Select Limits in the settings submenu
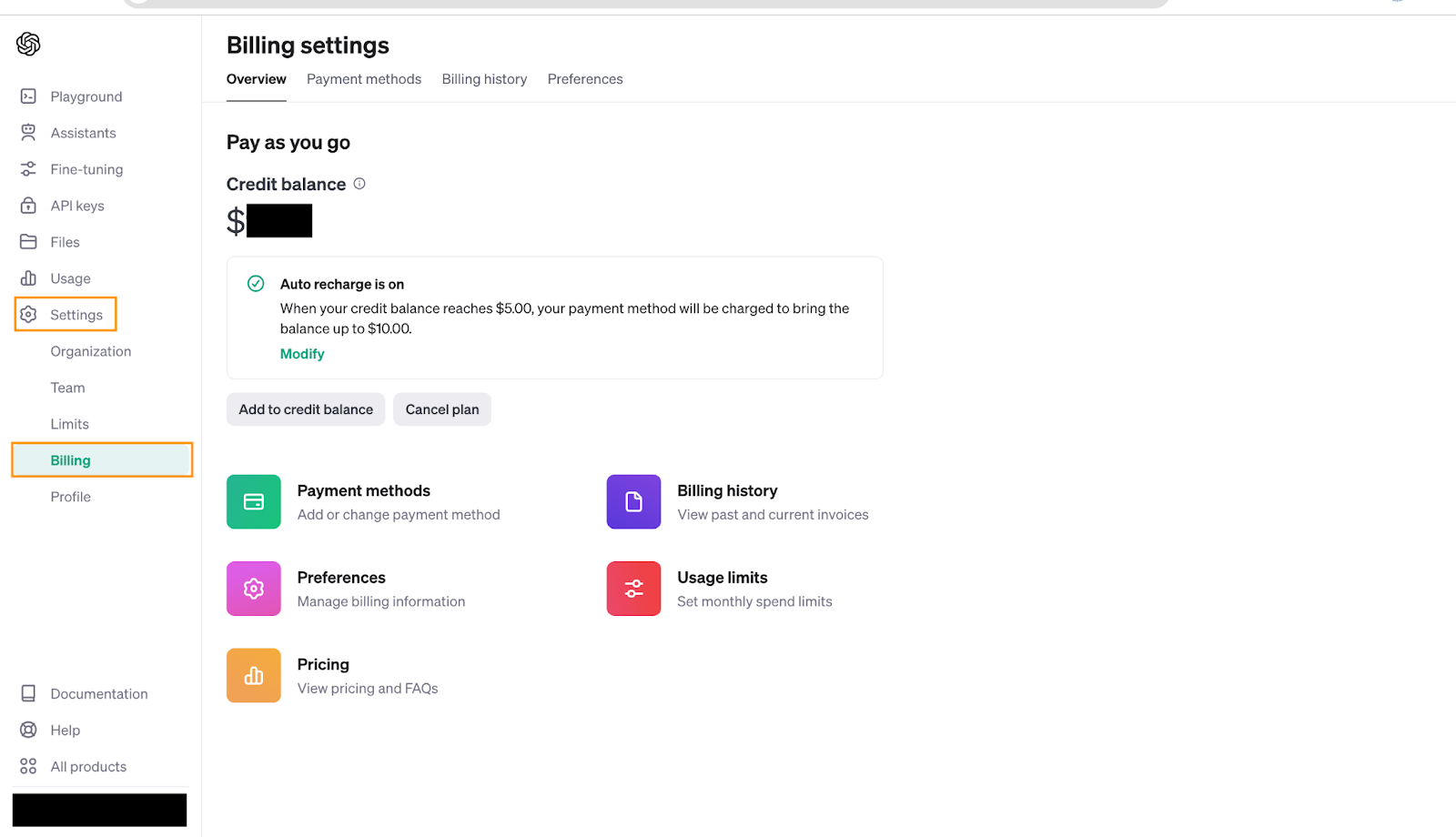This screenshot has width=1456, height=837. tap(70, 424)
